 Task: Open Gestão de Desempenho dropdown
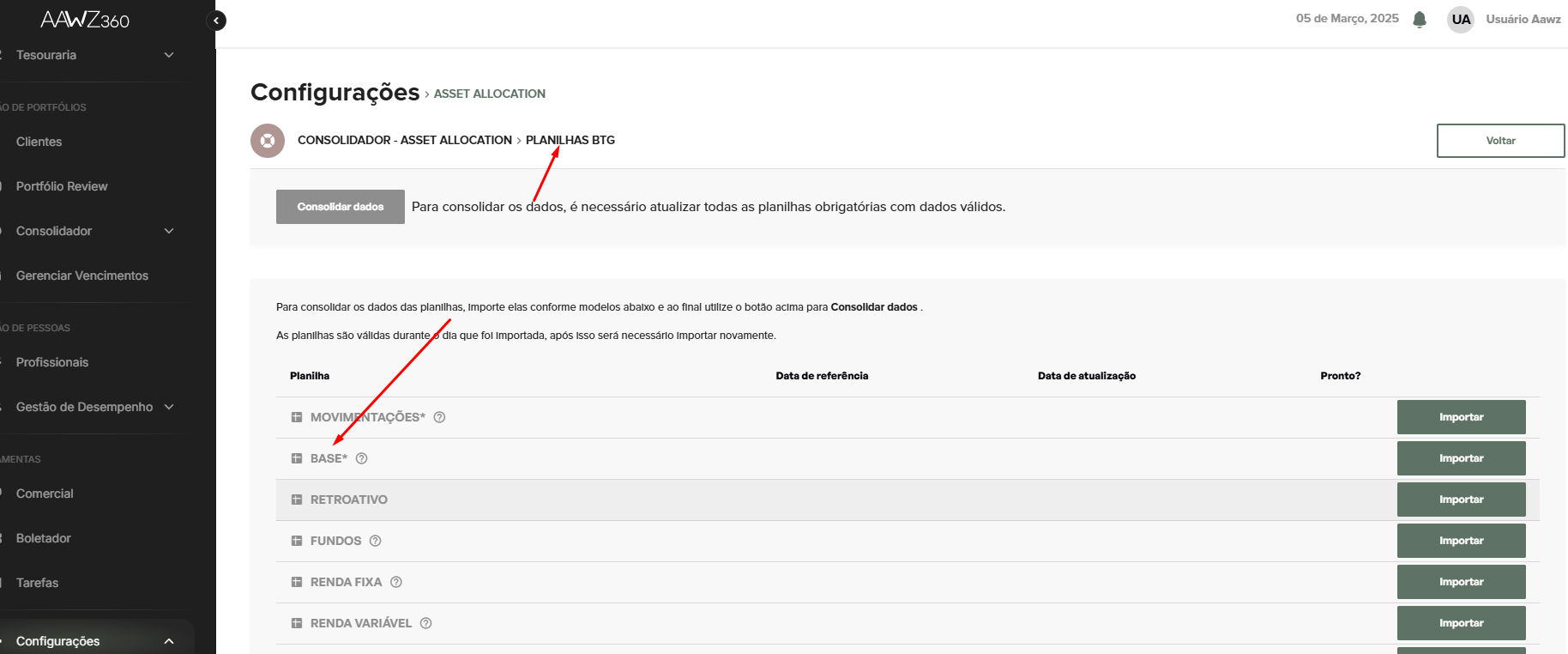(169, 407)
